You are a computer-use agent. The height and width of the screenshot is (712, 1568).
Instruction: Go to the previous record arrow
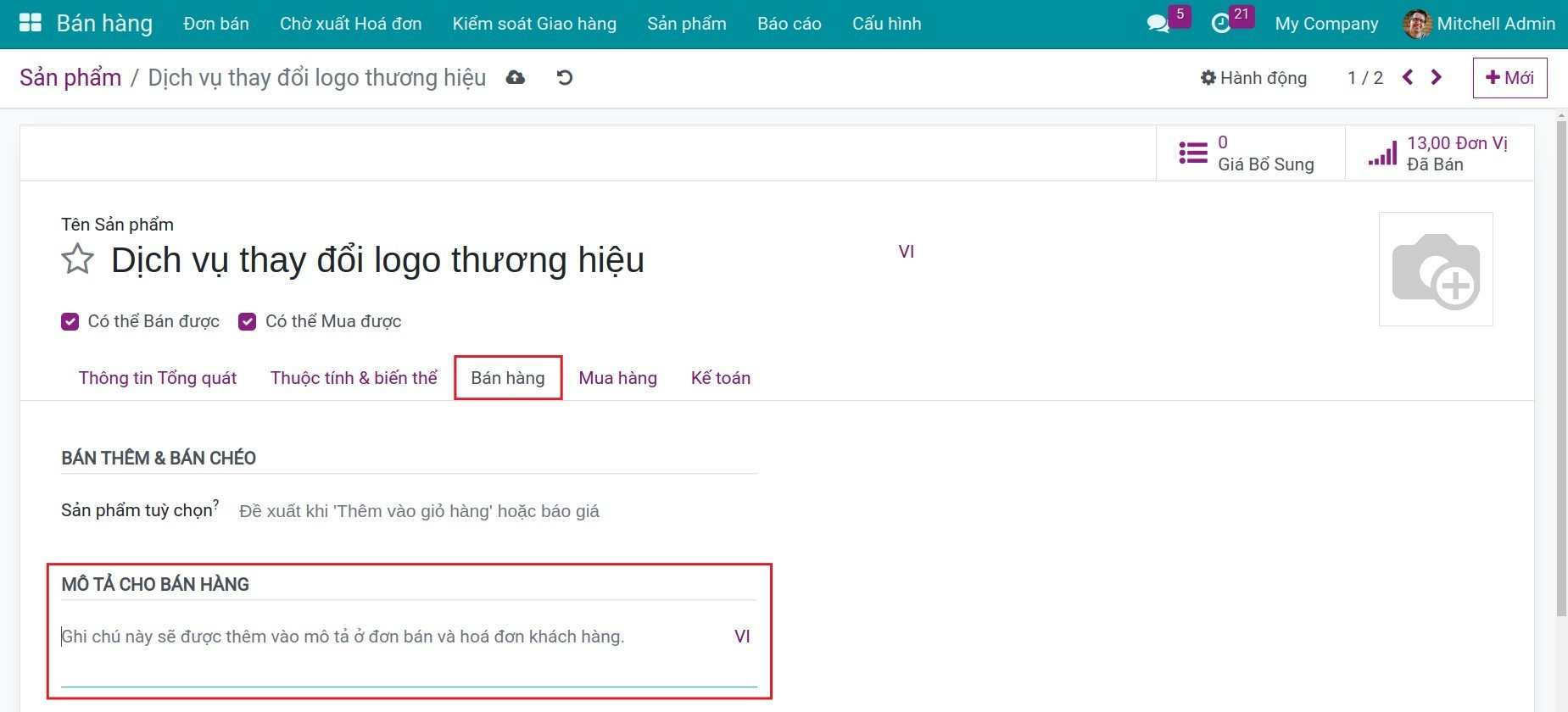[1408, 77]
